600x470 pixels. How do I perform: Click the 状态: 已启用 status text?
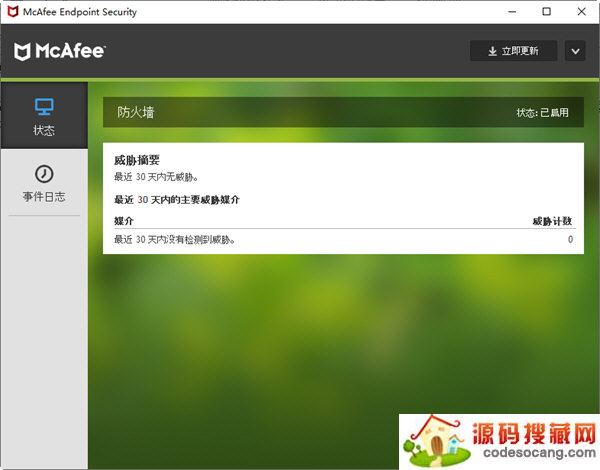542,113
